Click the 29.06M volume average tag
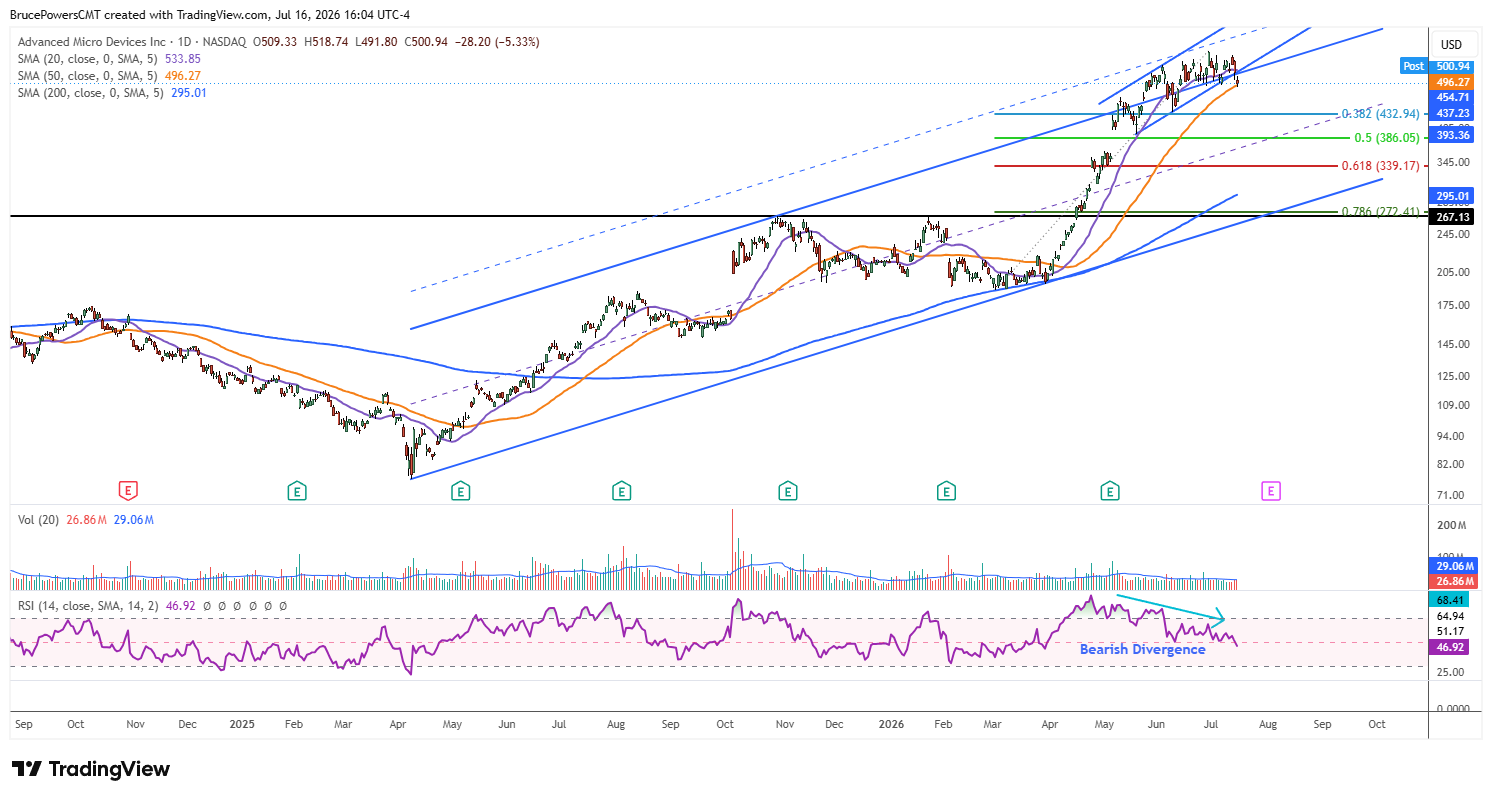The height and width of the screenshot is (799, 1492). tap(1455, 565)
